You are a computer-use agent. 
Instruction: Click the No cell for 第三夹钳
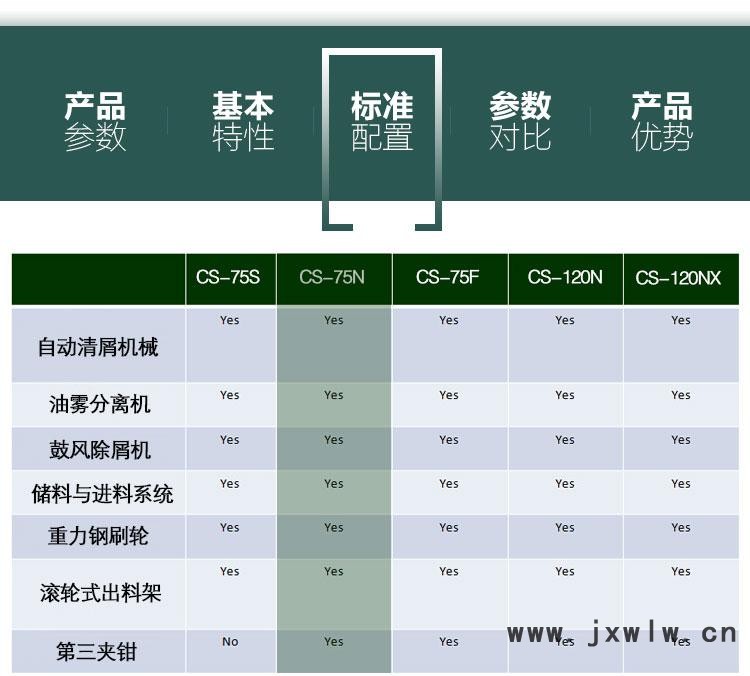230,642
